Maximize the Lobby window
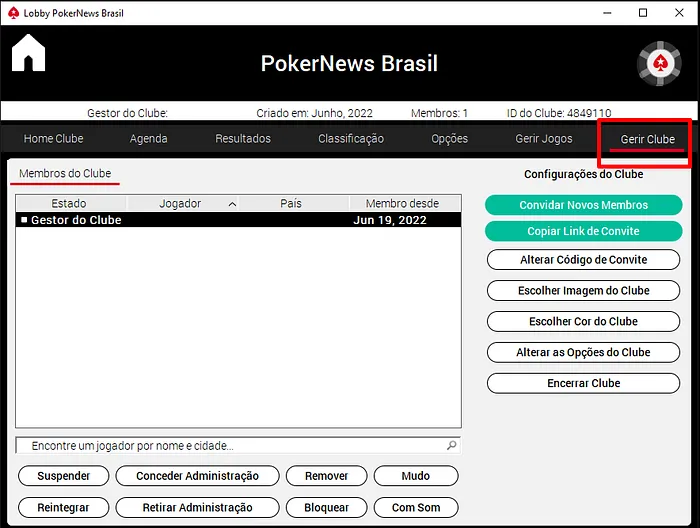This screenshot has height=528, width=700. [x=643, y=13]
